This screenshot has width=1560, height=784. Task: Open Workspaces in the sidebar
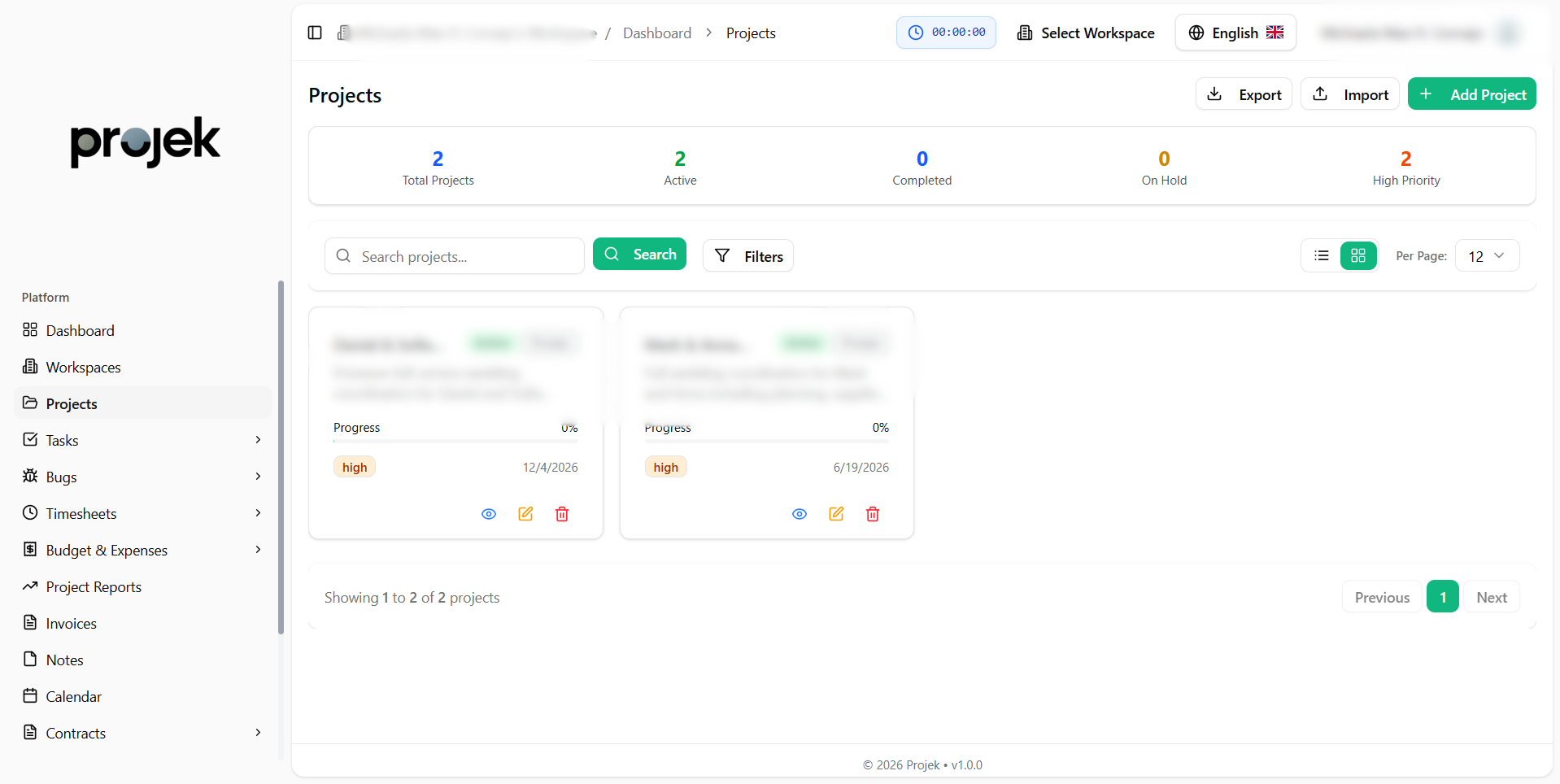pyautogui.click(x=83, y=368)
